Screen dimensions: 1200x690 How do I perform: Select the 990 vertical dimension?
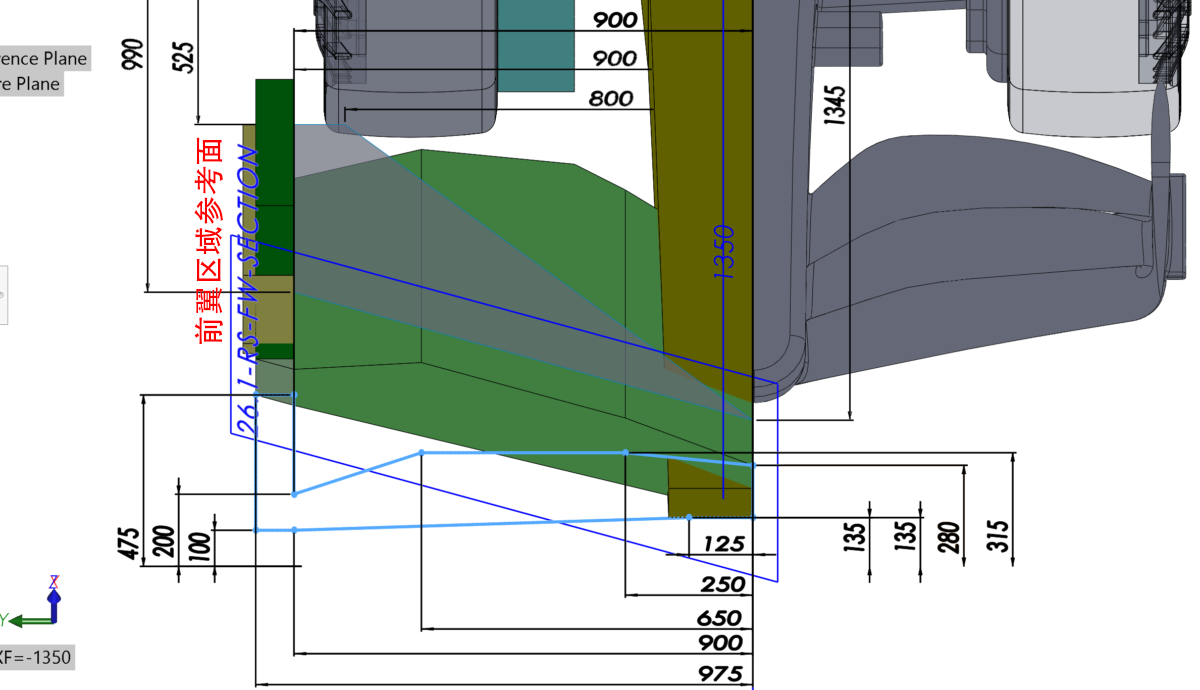[x=133, y=55]
